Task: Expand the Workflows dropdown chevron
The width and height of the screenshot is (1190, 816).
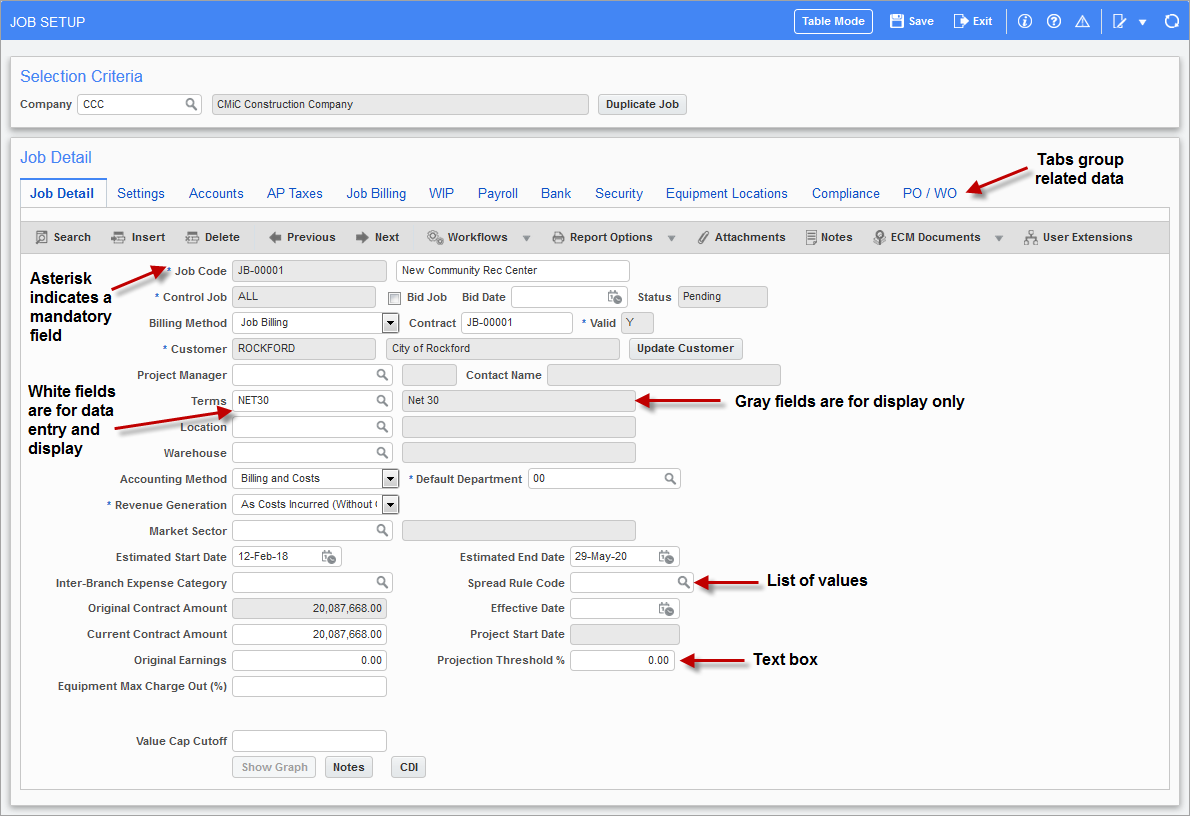Action: coord(527,237)
